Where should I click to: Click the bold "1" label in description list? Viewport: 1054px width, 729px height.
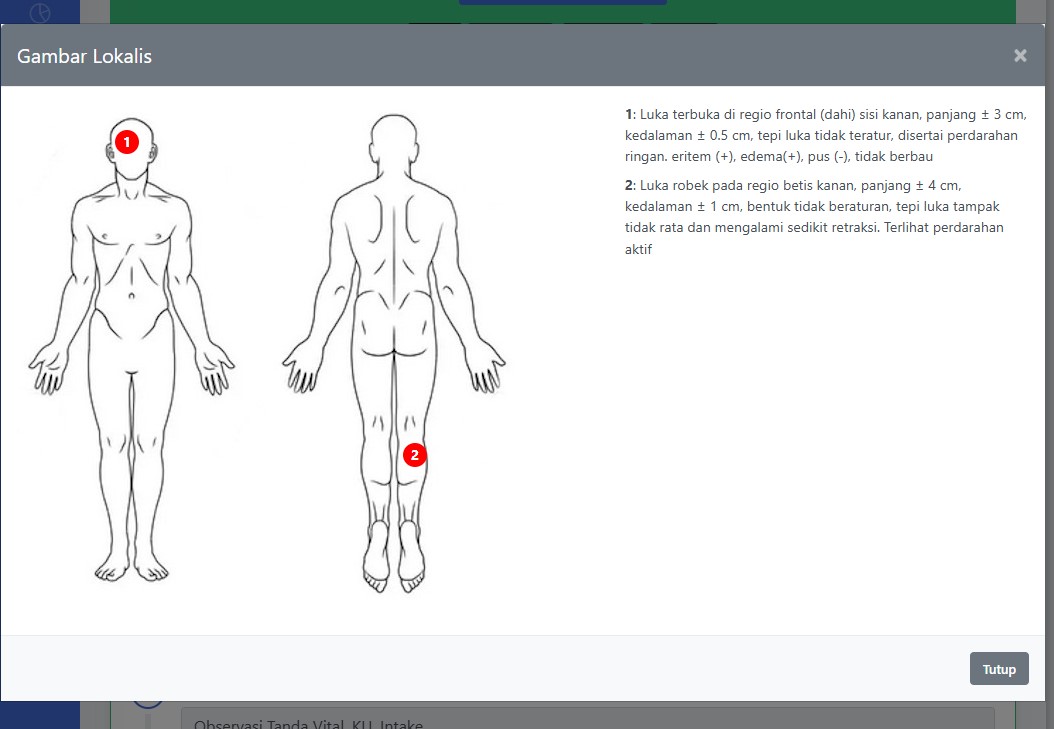[629, 114]
